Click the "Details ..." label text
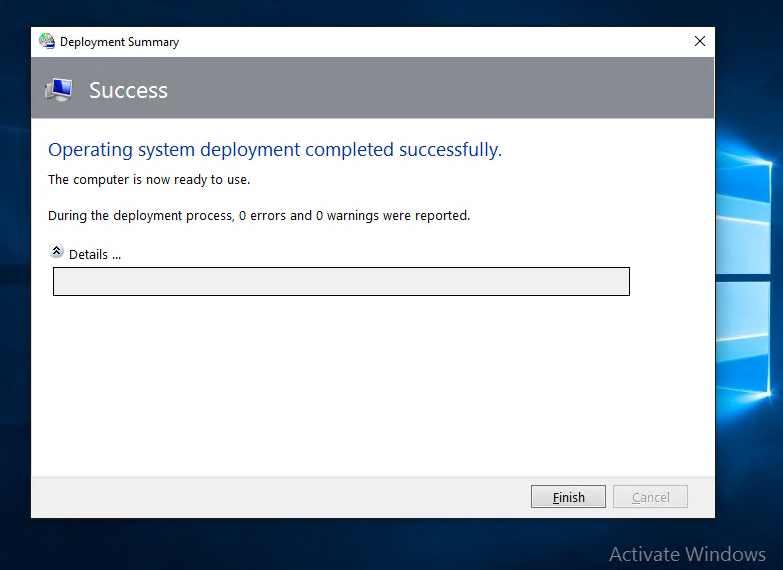 95,254
